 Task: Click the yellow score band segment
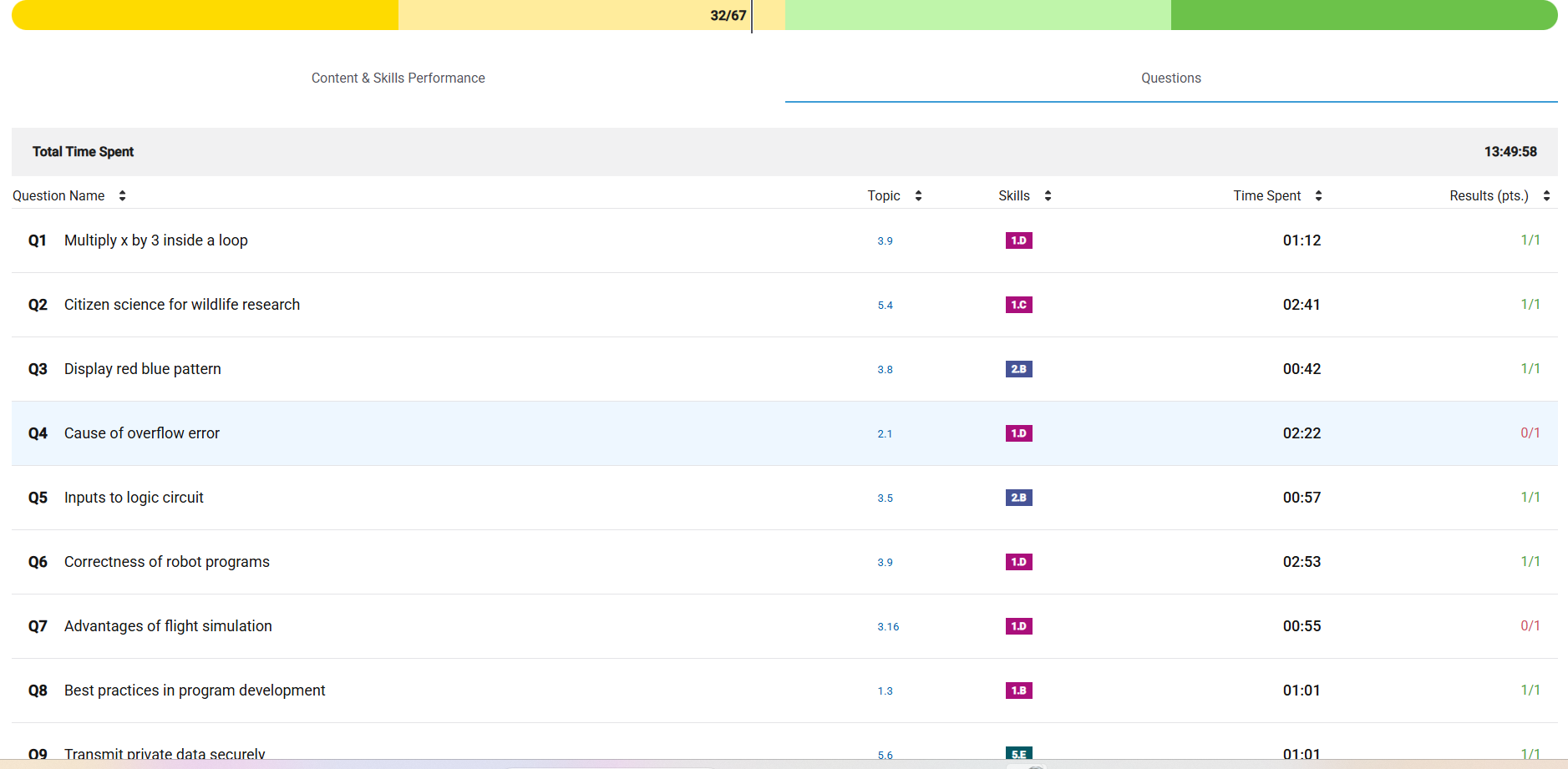point(205,15)
